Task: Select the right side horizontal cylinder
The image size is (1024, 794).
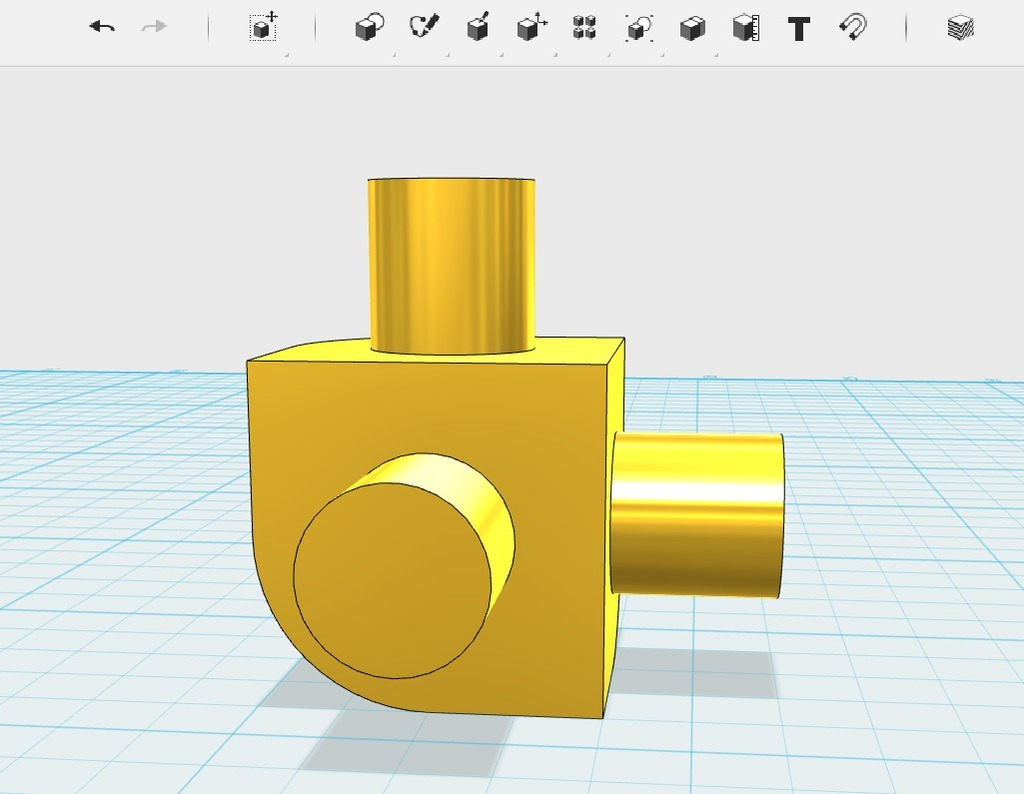Action: pos(697,514)
